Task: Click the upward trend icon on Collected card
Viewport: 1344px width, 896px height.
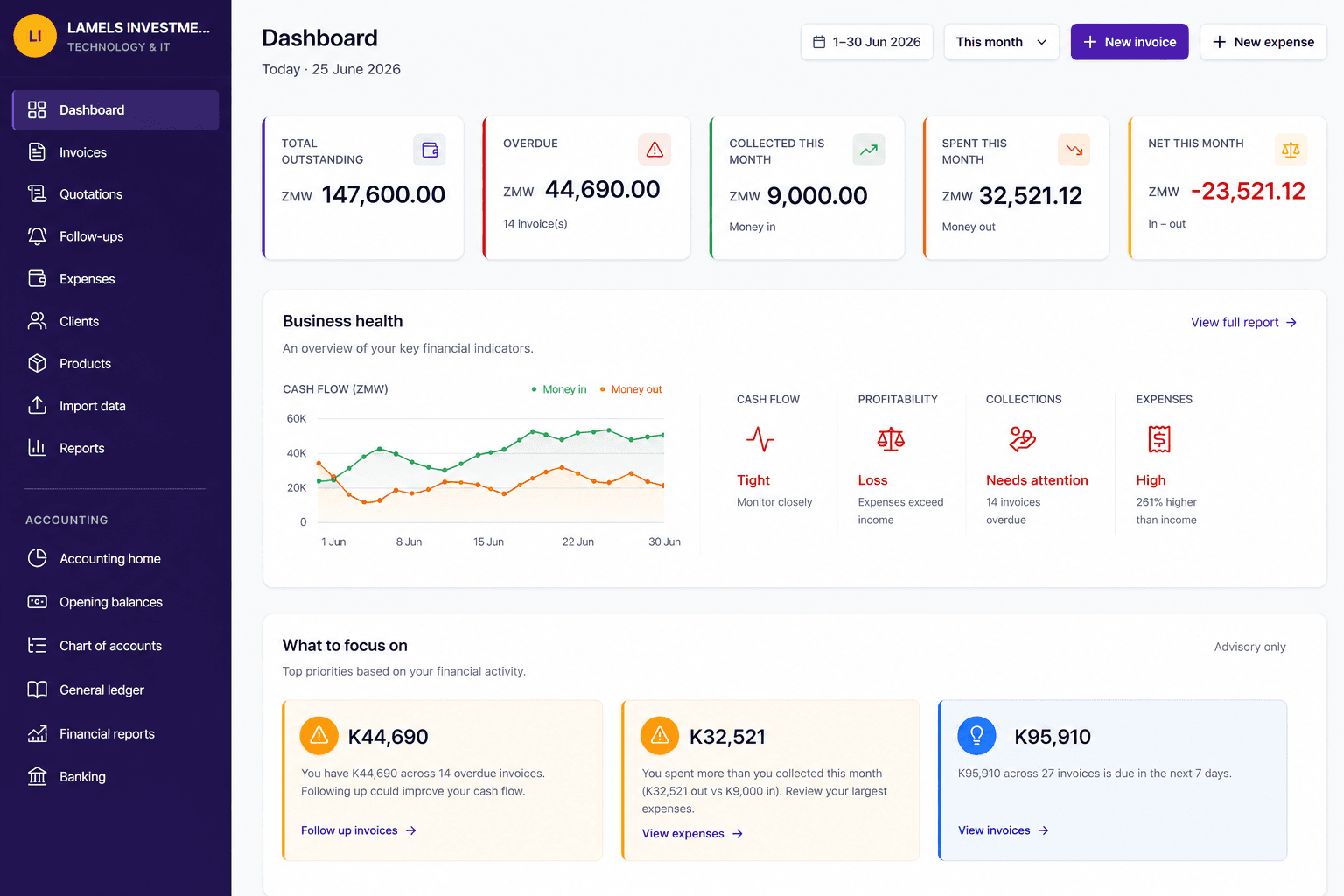Action: 869,150
